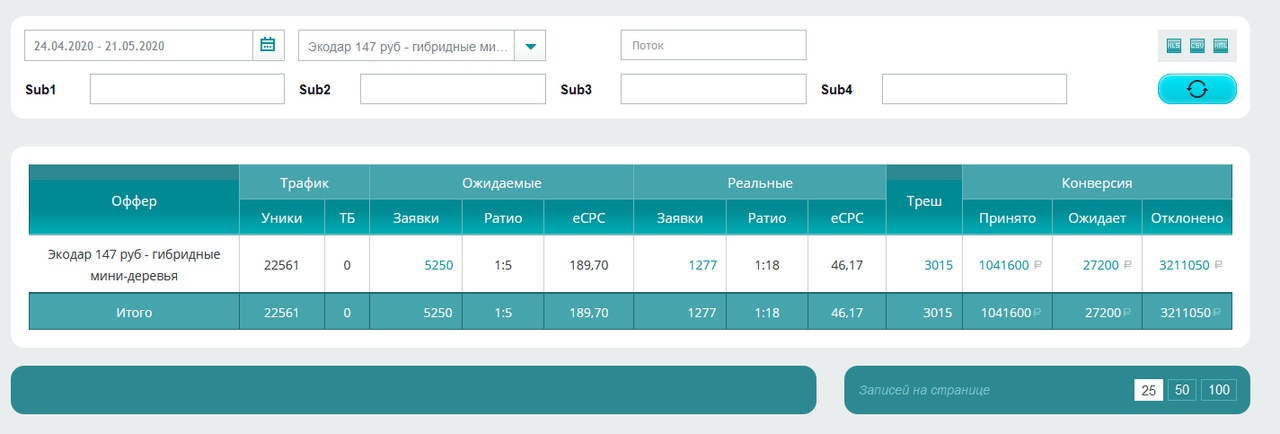The height and width of the screenshot is (434, 1280).
Task: Open the real leads value 1277
Action: [703, 265]
